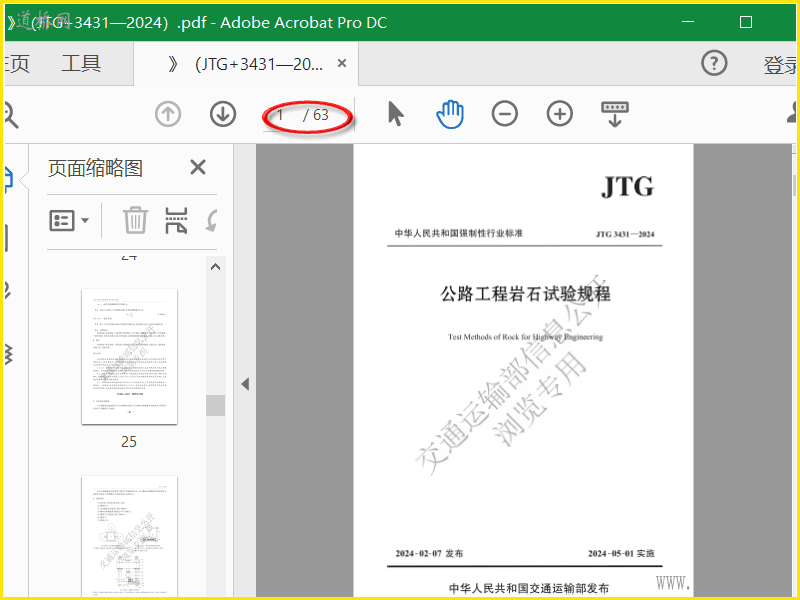Open the search magnifier tool
This screenshot has width=800, height=600.
click(x=10, y=115)
